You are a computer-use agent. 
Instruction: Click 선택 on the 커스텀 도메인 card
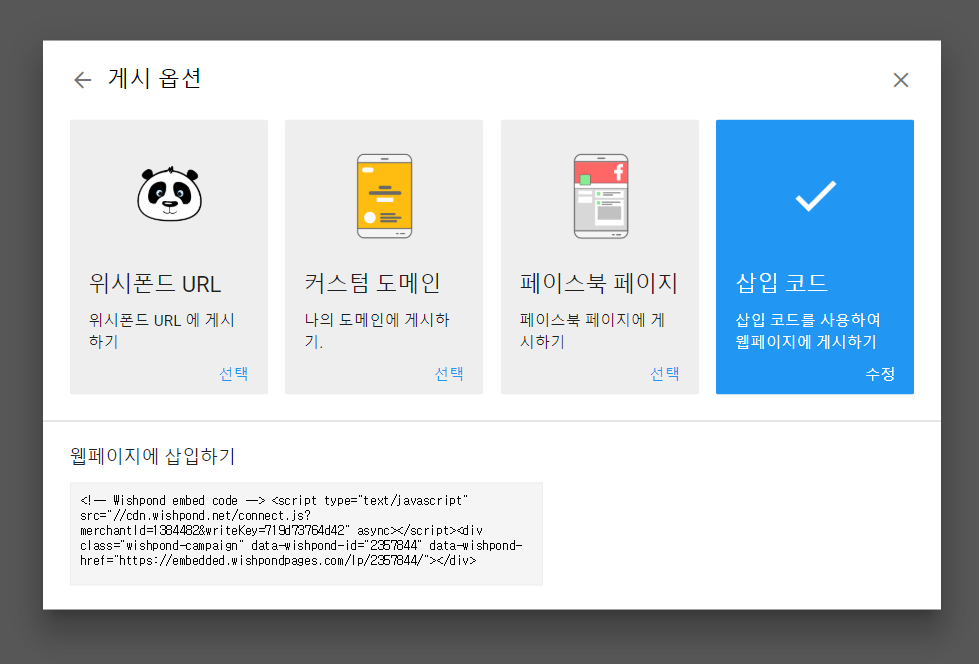click(x=449, y=374)
